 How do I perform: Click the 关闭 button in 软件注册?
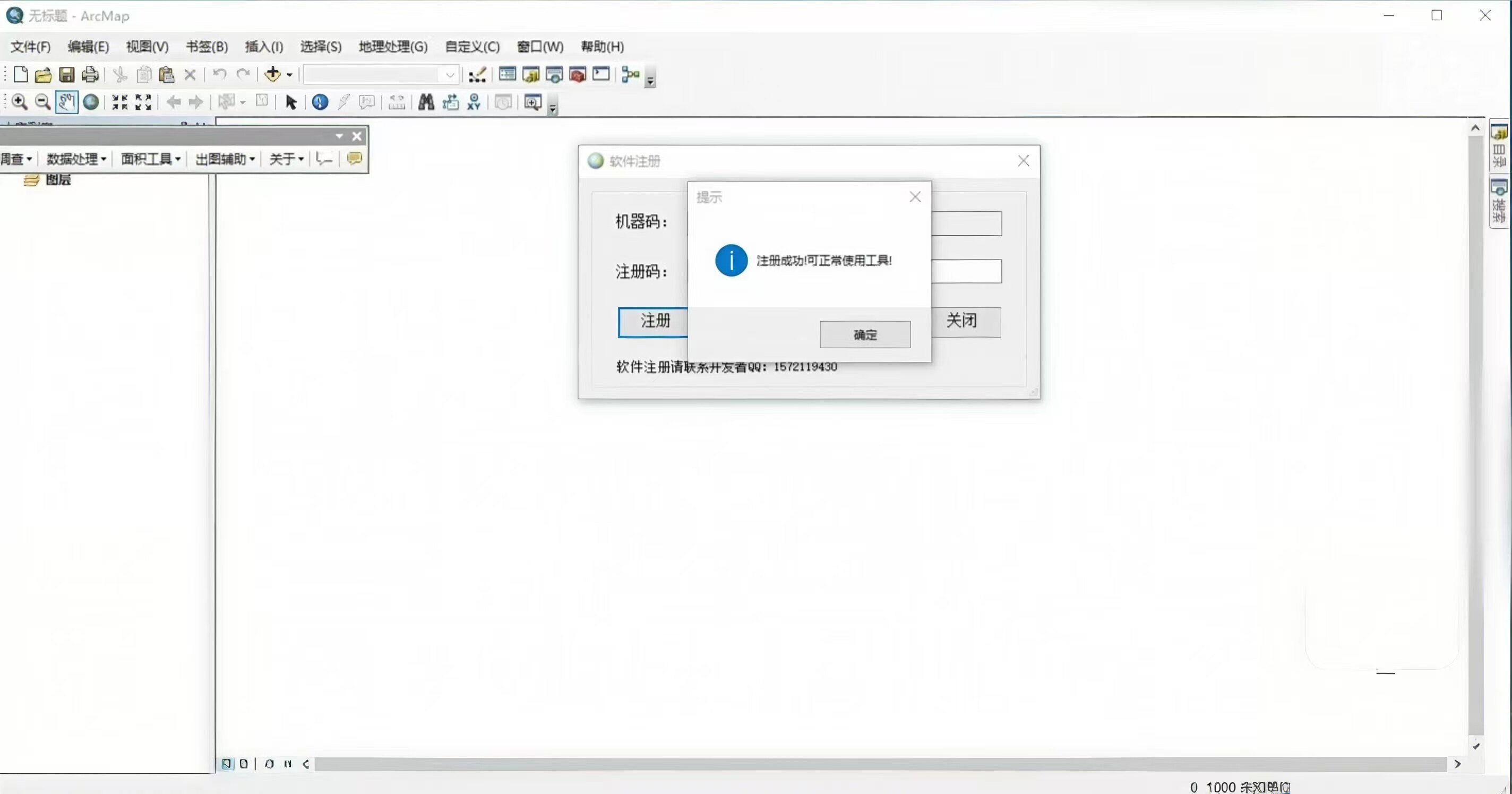(966, 322)
